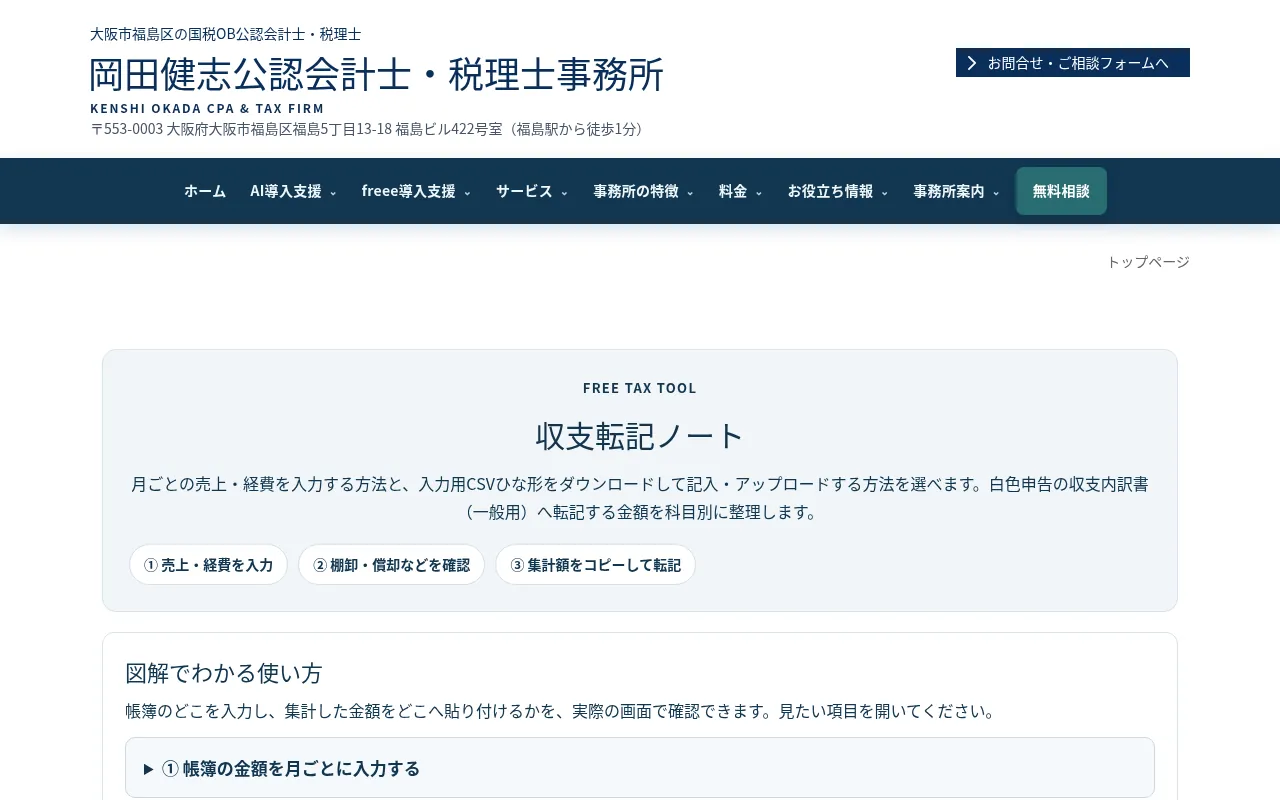Expand the 事務所の特徴 dropdown chevron
Screen dimensions: 1280x800
coord(690,193)
